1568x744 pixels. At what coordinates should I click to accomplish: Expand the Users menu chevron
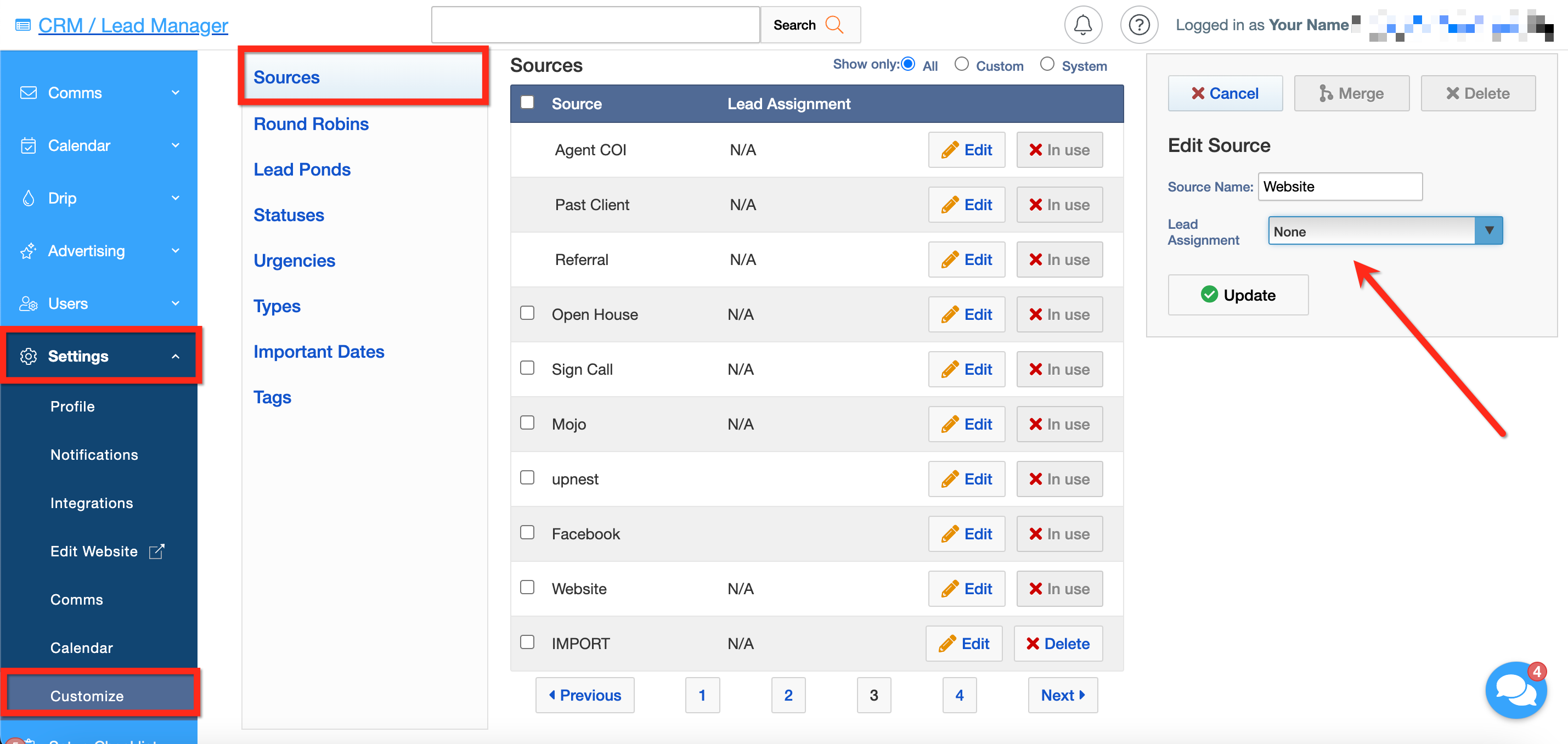176,303
